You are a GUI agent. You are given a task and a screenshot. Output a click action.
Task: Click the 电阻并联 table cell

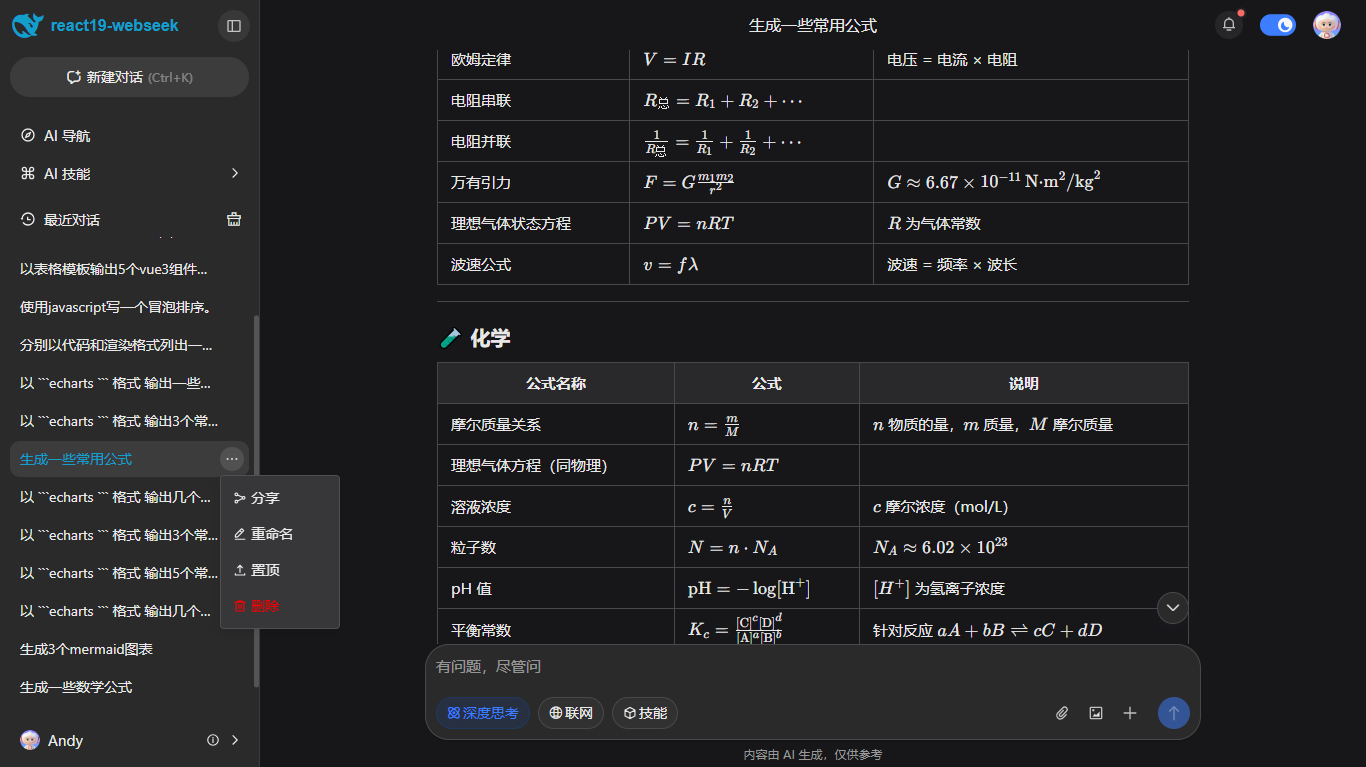tap(533, 142)
